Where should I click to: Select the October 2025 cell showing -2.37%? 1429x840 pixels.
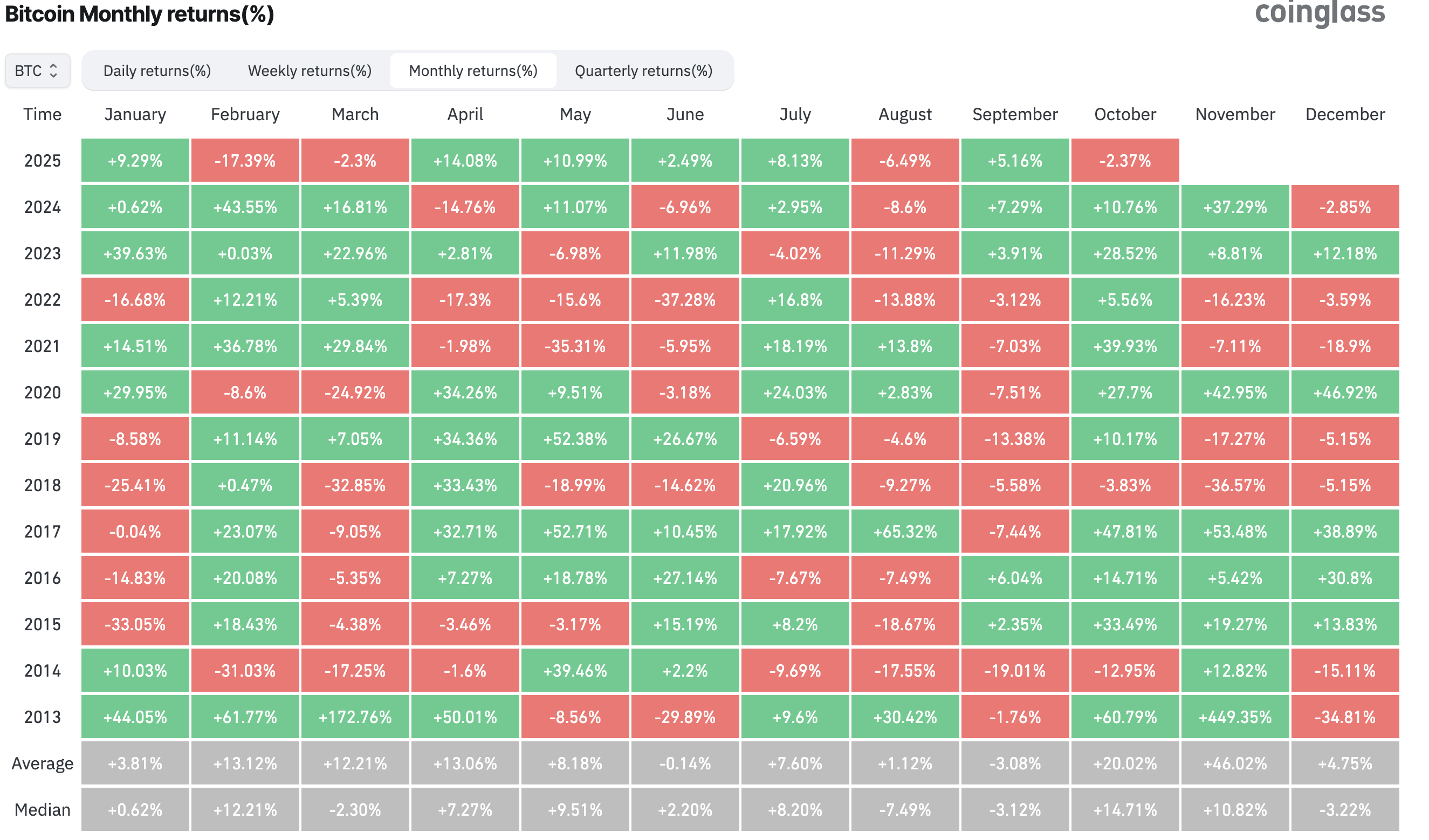coord(1125,161)
